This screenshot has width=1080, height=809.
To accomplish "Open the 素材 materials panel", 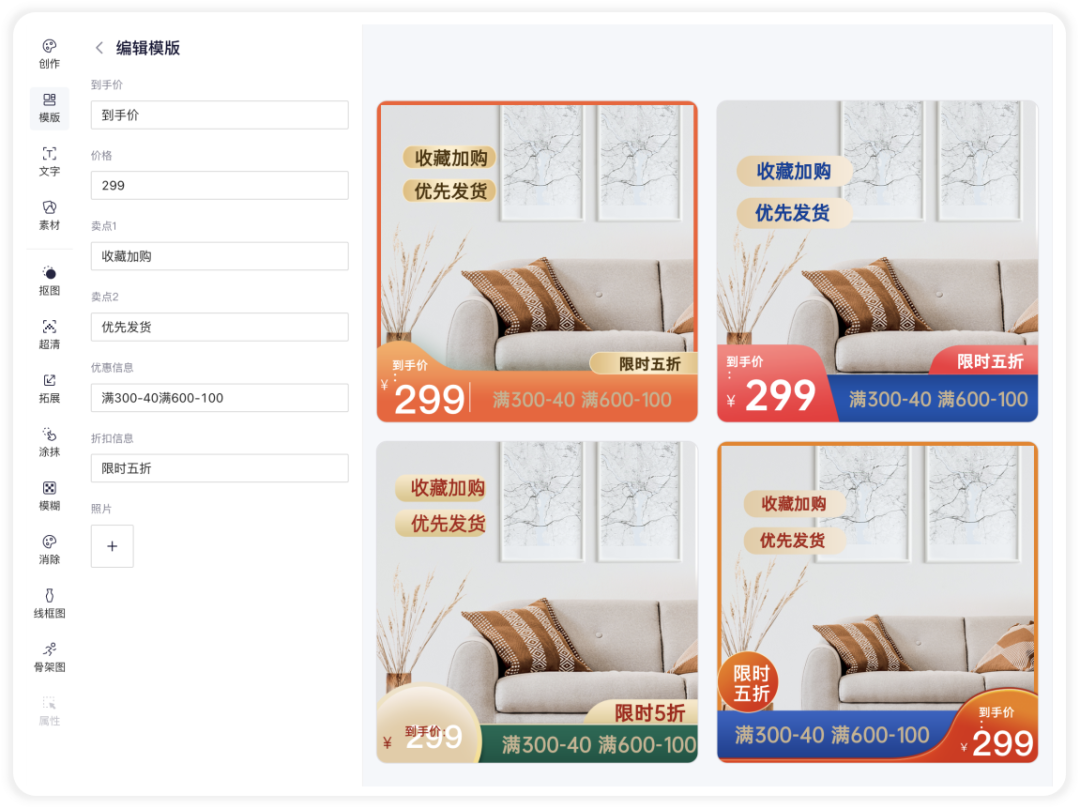I will point(49,216).
